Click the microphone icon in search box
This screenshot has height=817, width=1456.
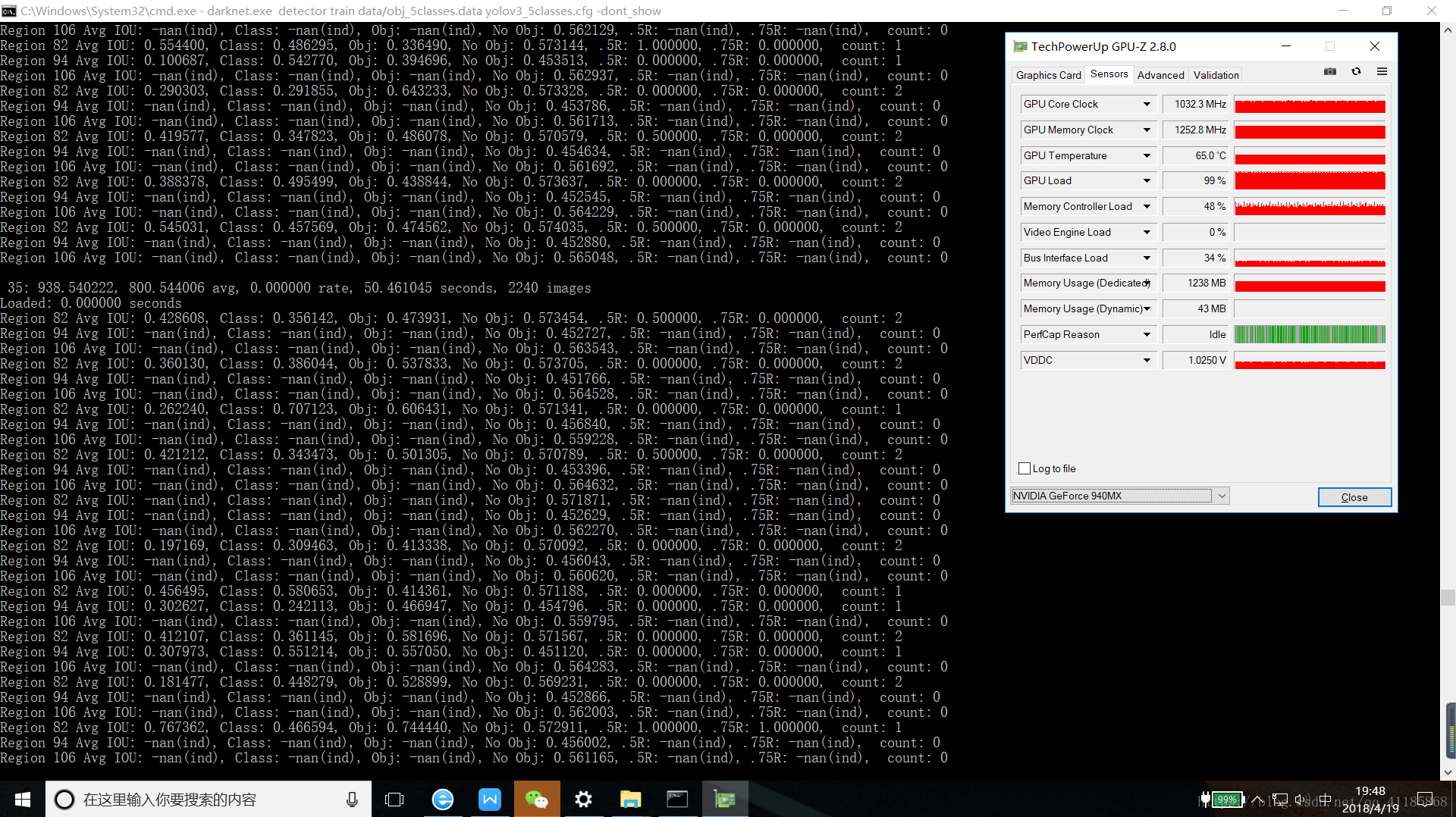point(352,800)
